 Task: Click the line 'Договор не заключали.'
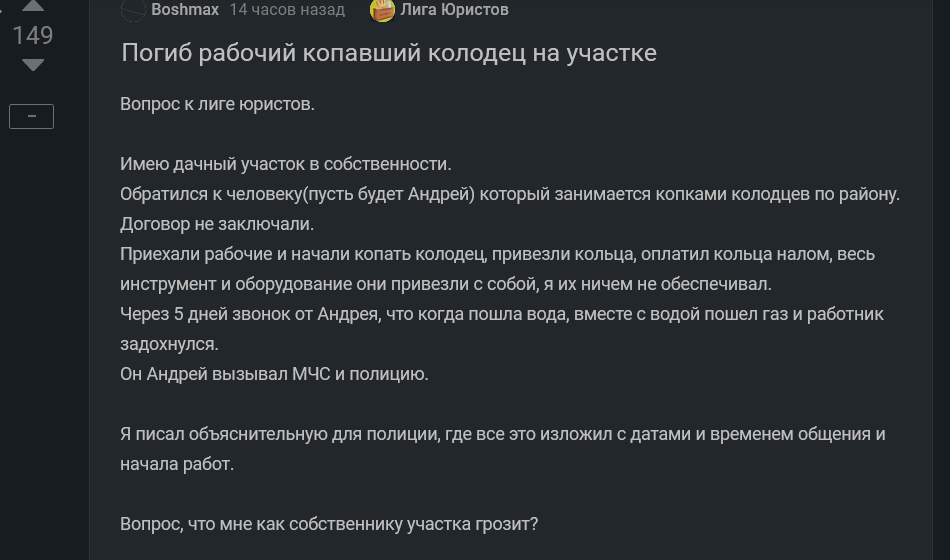[x=217, y=224]
